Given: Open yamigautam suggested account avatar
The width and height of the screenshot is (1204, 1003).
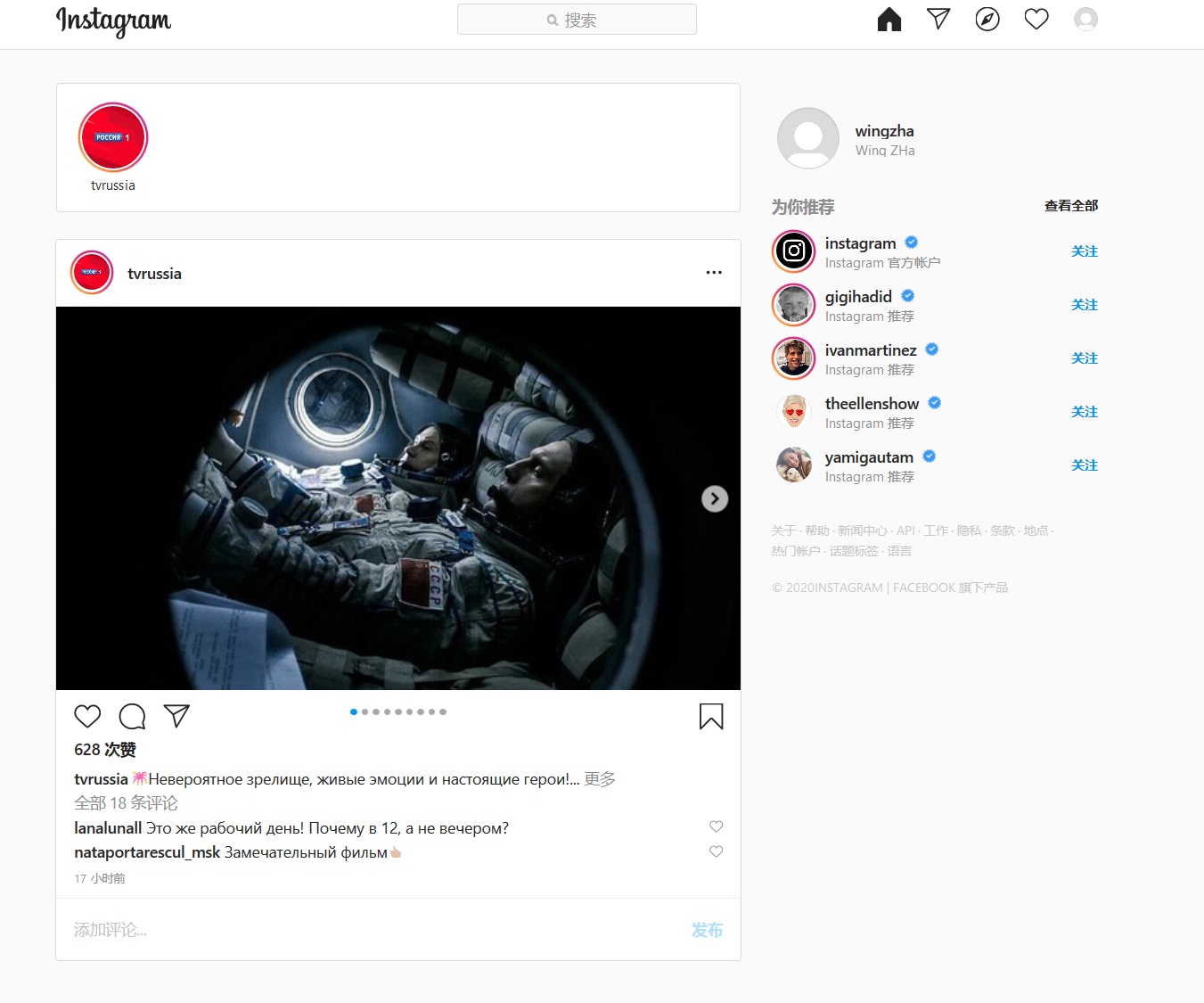Looking at the screenshot, I should coord(793,465).
